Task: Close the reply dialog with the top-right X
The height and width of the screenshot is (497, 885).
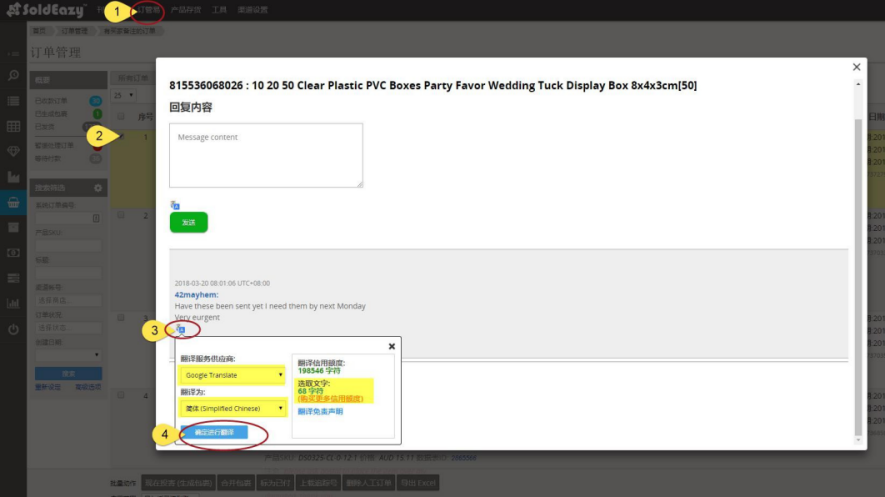Action: pos(856,67)
